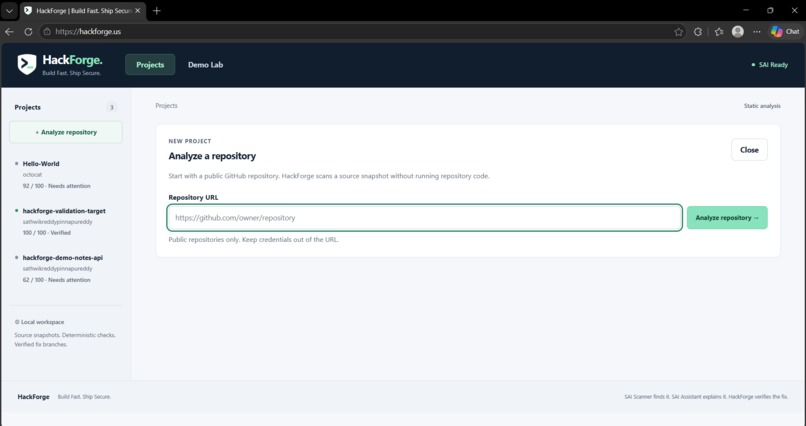
Task: Click the green Analyze repository arrow button
Action: point(727,218)
